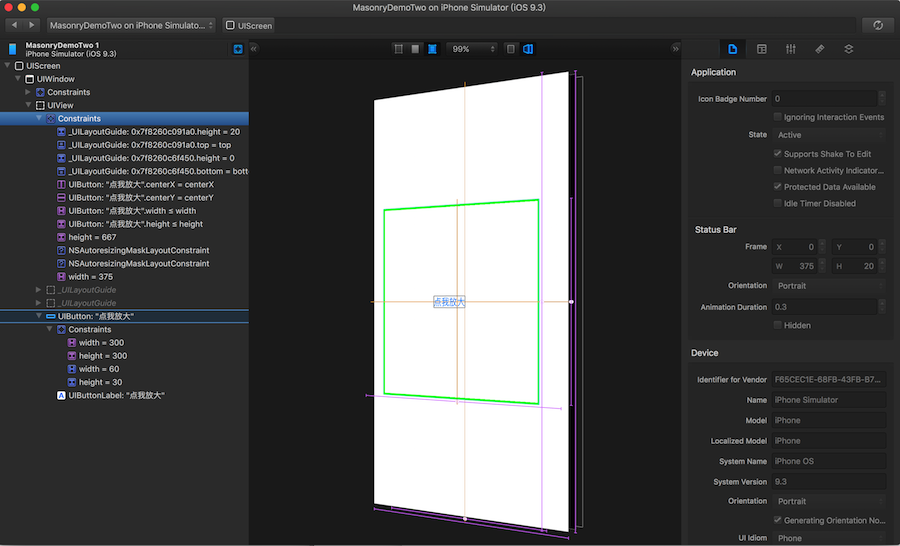Click the Animation Duration field
The image size is (900, 546).
click(824, 307)
